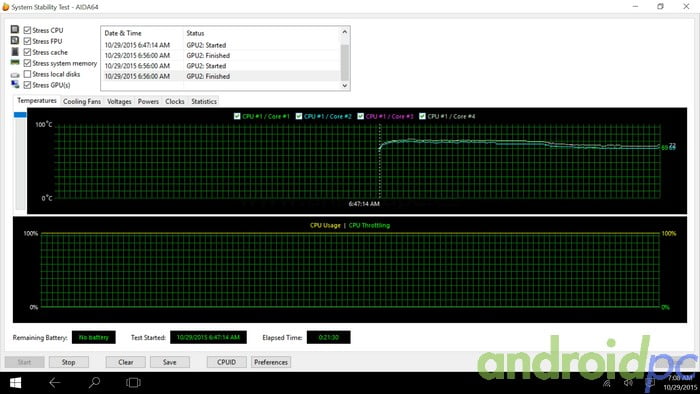Image resolution: width=700 pixels, height=394 pixels.
Task: Hide CPU #1 / Core #4 graph line
Action: click(x=422, y=116)
